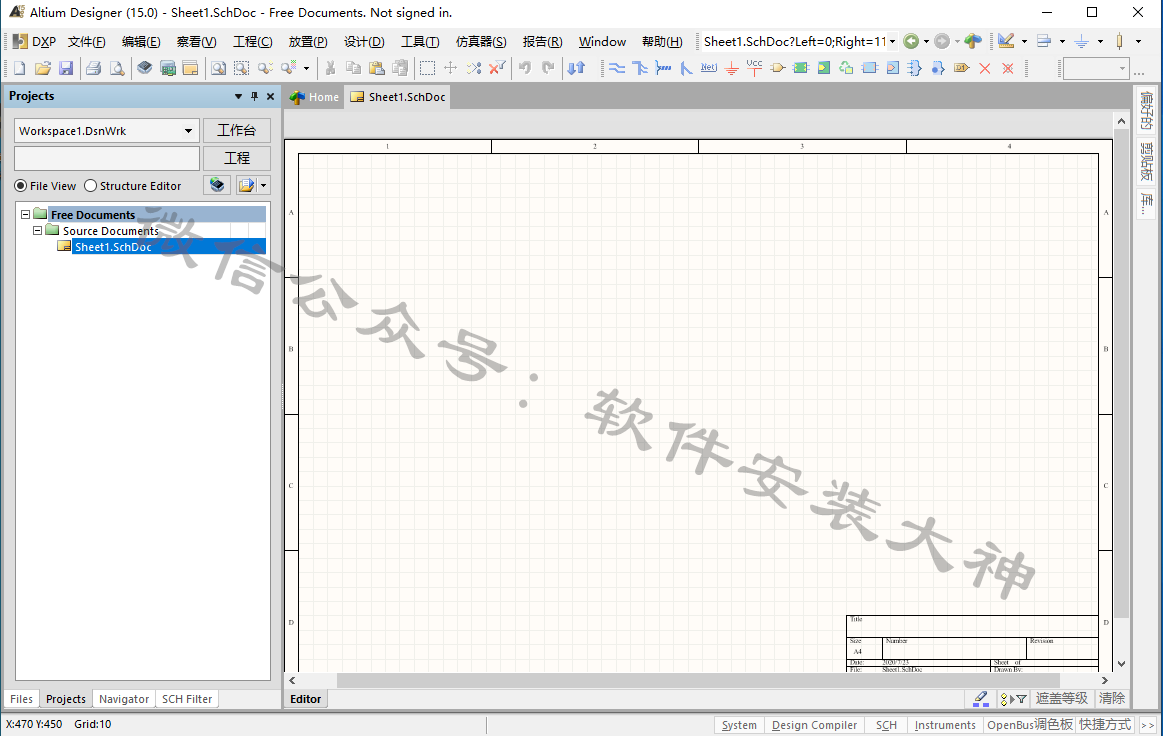Collapse the Free Documents tree node
1163x736 pixels.
25,214
